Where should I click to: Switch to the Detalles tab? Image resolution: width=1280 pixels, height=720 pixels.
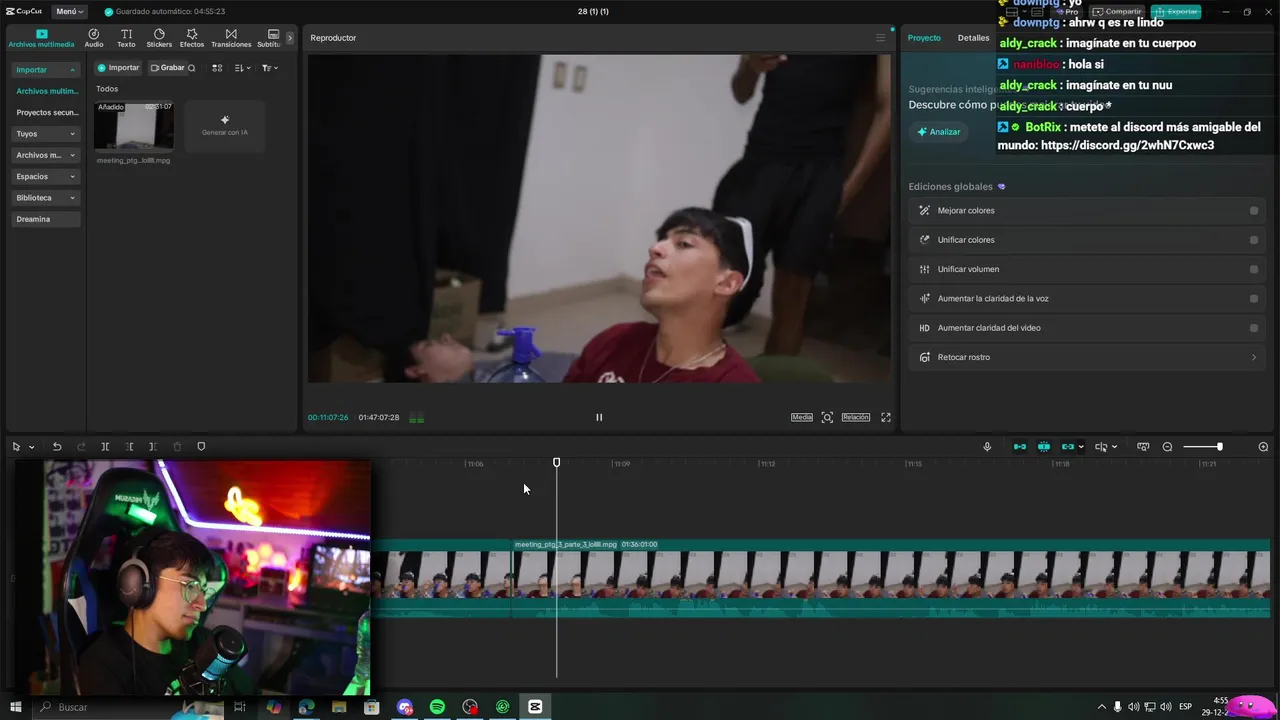click(x=973, y=38)
